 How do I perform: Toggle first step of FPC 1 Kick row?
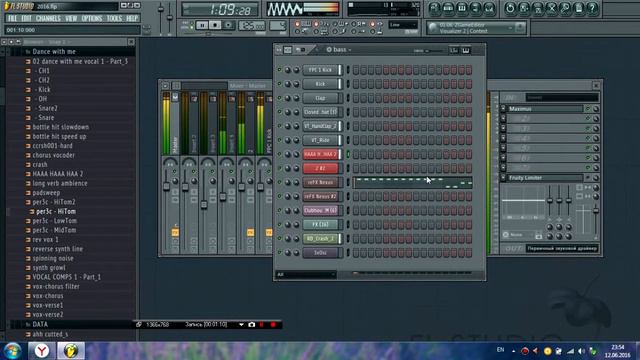[356, 70]
